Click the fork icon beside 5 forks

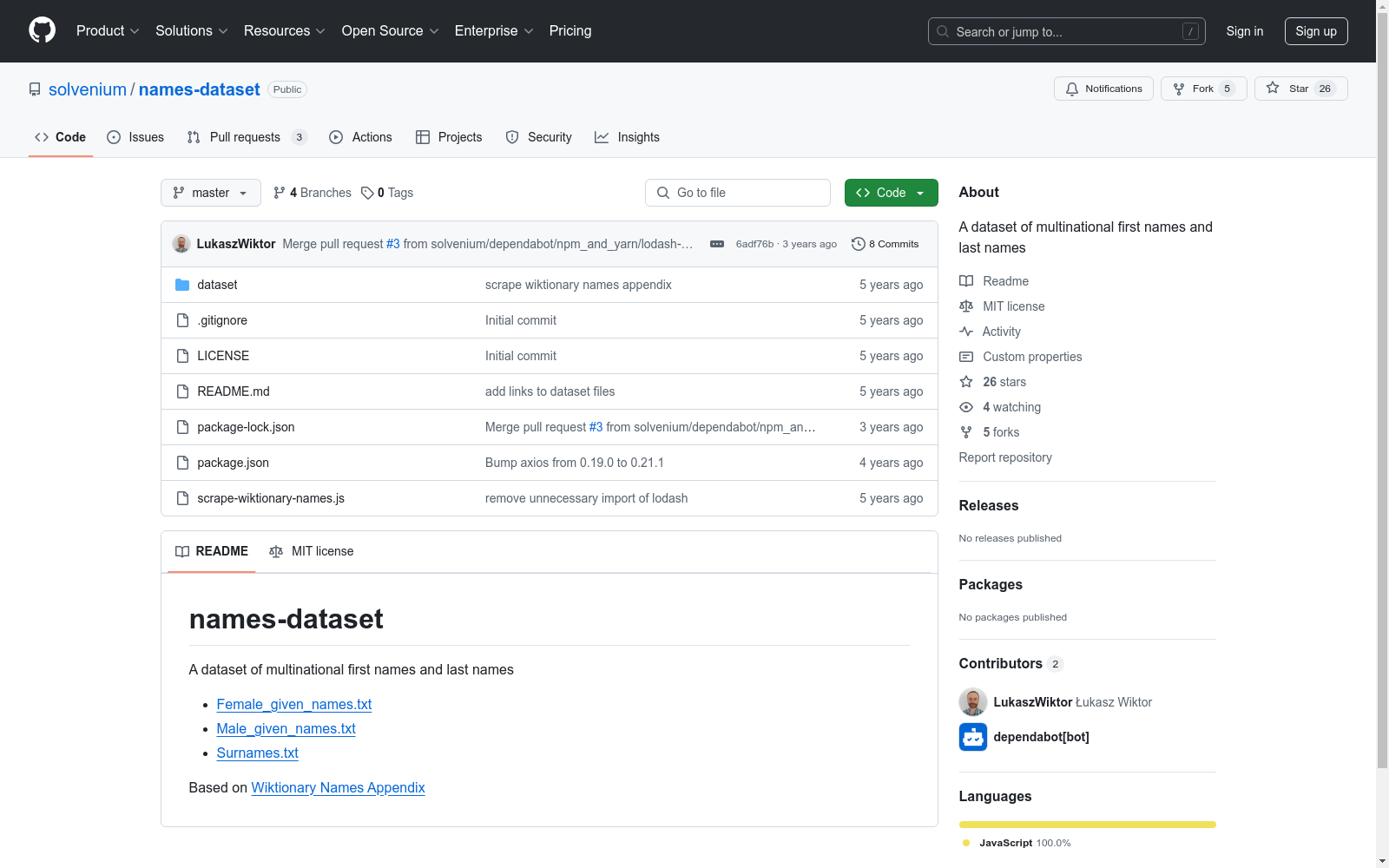click(966, 432)
